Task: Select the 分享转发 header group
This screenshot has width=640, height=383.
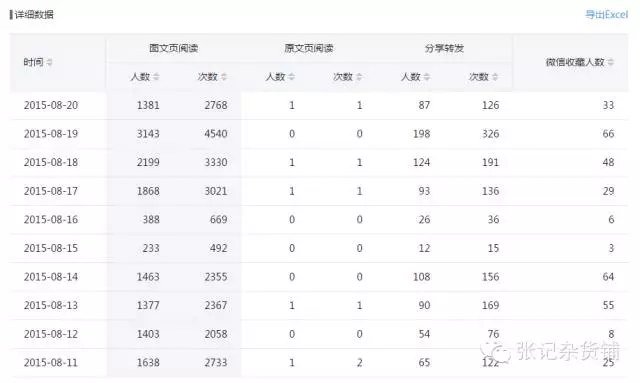Action: point(444,48)
